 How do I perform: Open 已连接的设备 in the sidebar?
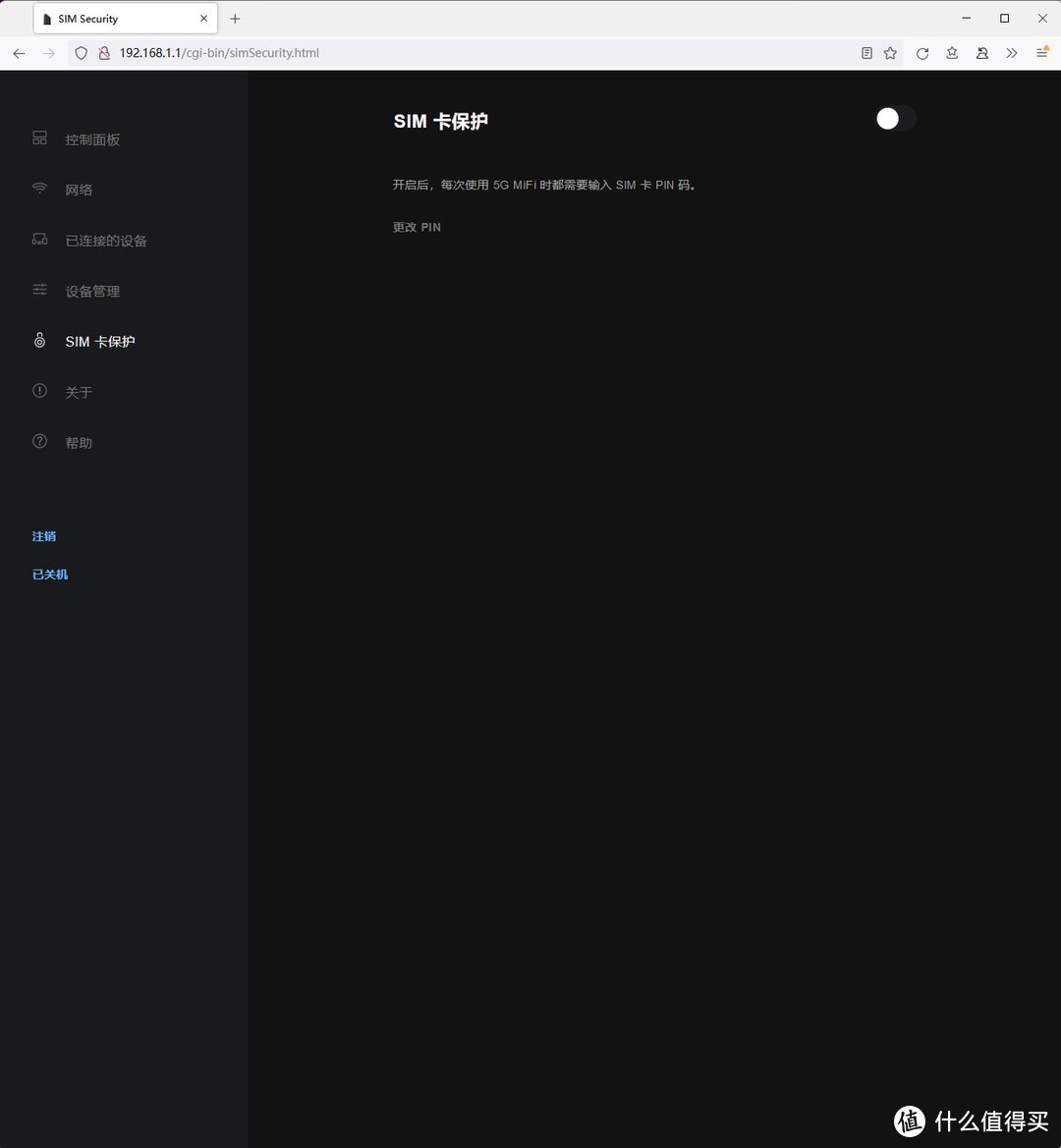(106, 241)
